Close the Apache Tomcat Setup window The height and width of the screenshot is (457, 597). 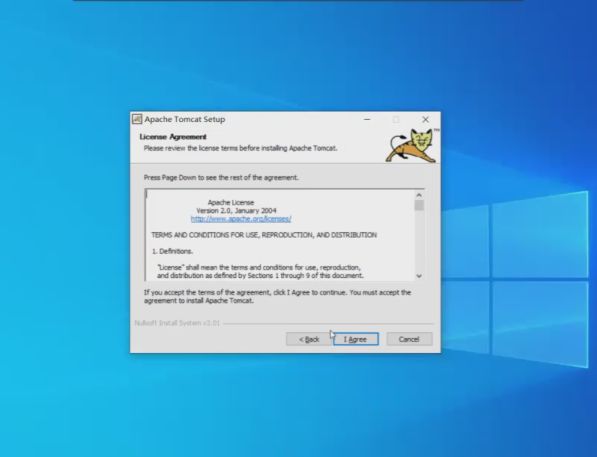425,119
